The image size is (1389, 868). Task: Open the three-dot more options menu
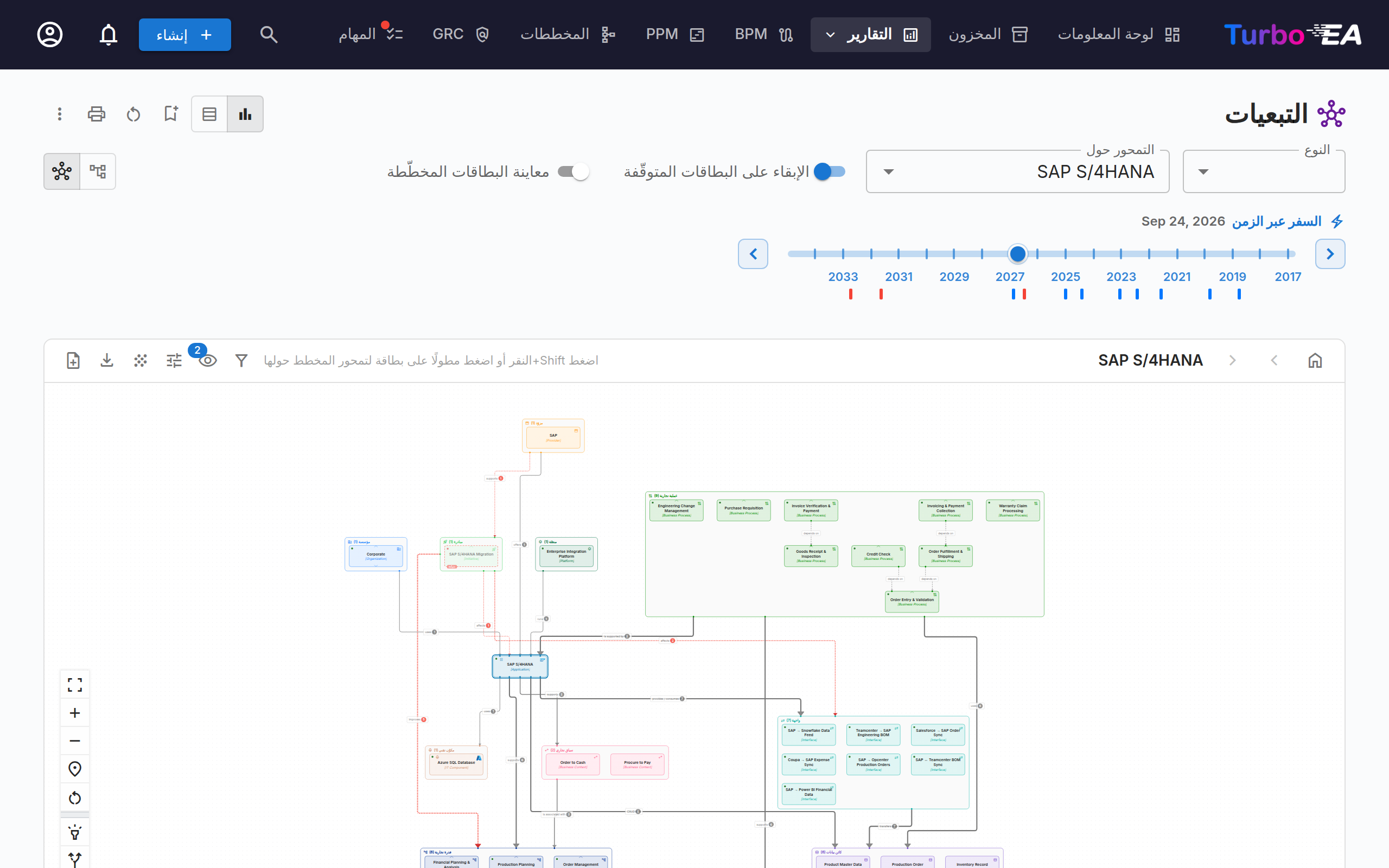[60, 114]
